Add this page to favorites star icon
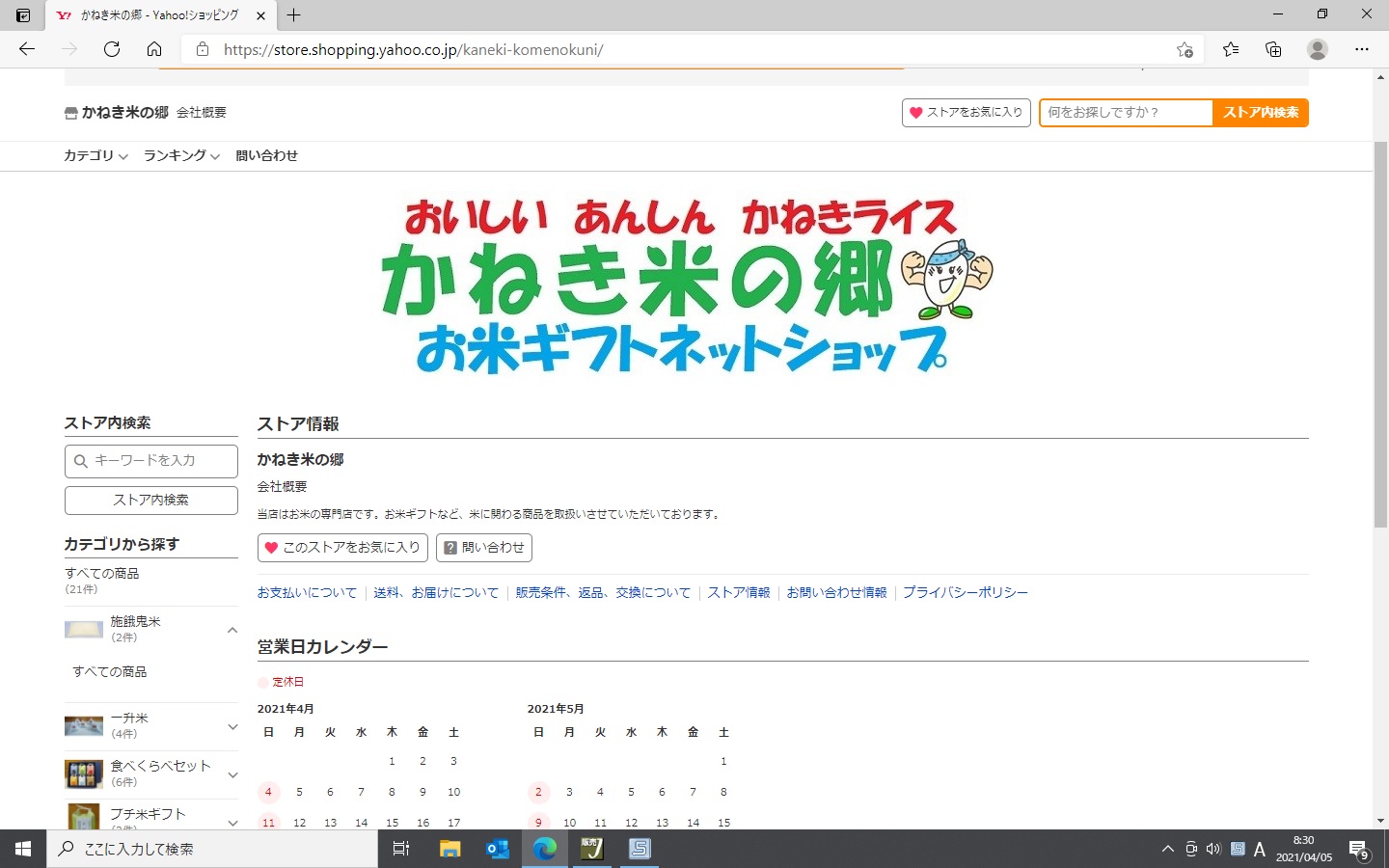The image size is (1389, 868). coord(1185,49)
